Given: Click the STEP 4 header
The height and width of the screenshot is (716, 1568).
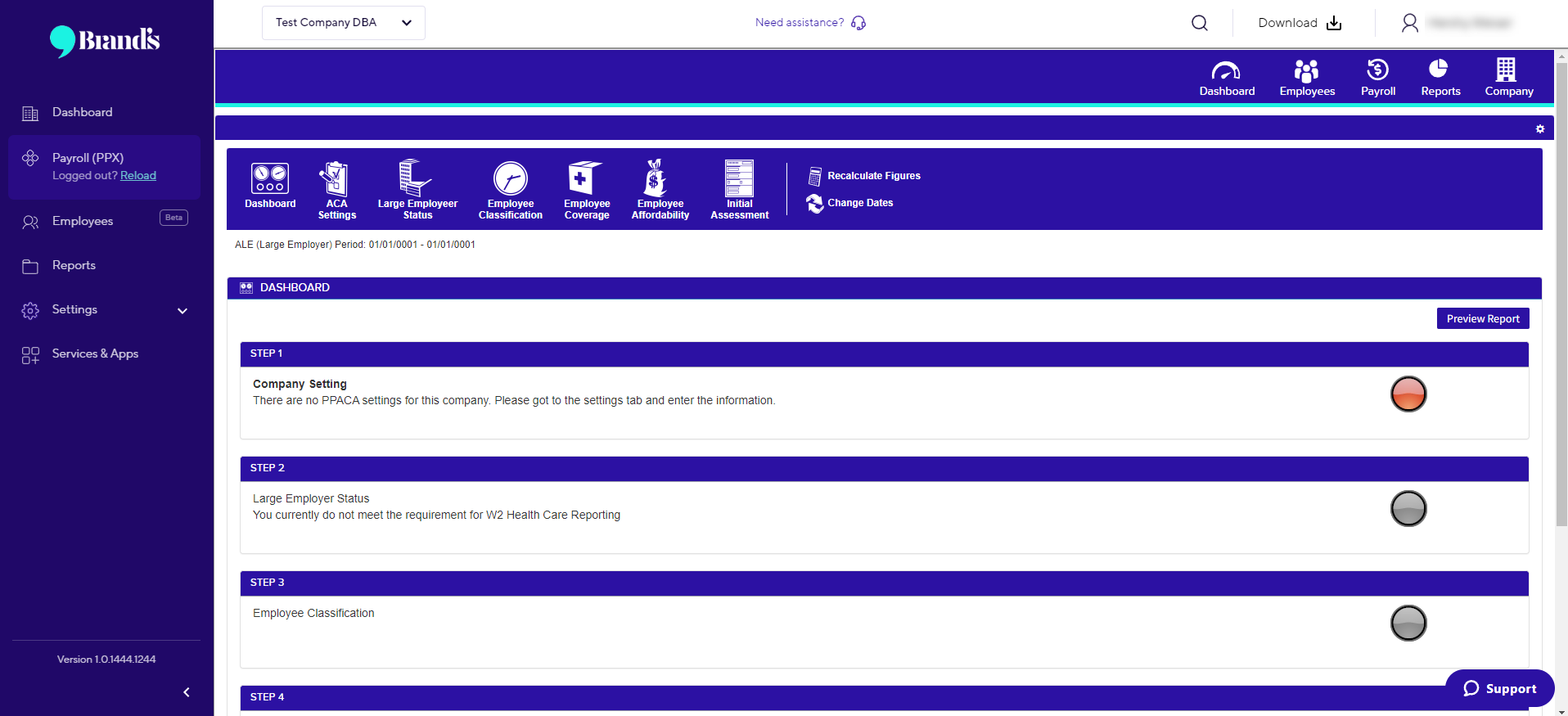Looking at the screenshot, I should (884, 697).
